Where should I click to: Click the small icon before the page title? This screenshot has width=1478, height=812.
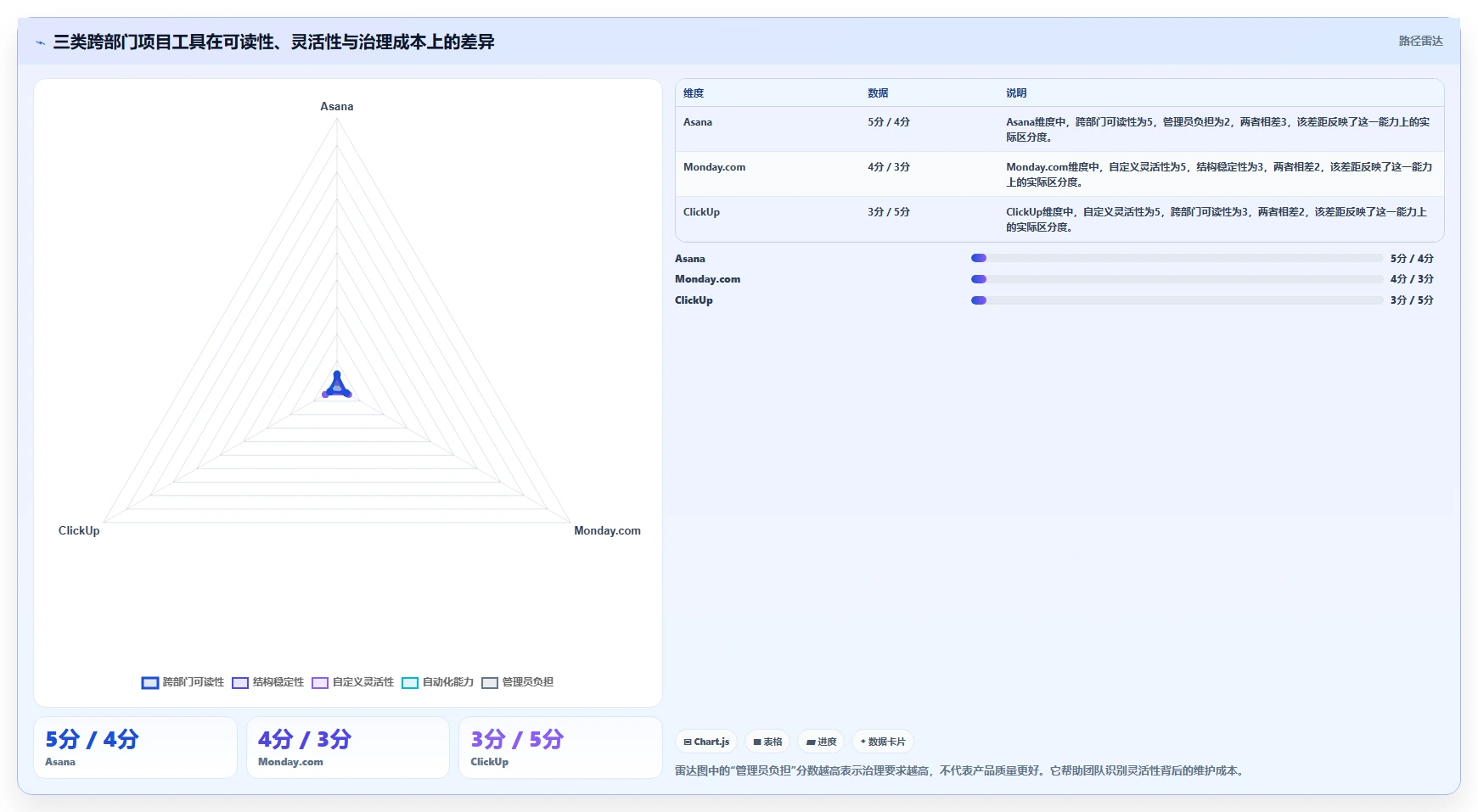(x=40, y=42)
